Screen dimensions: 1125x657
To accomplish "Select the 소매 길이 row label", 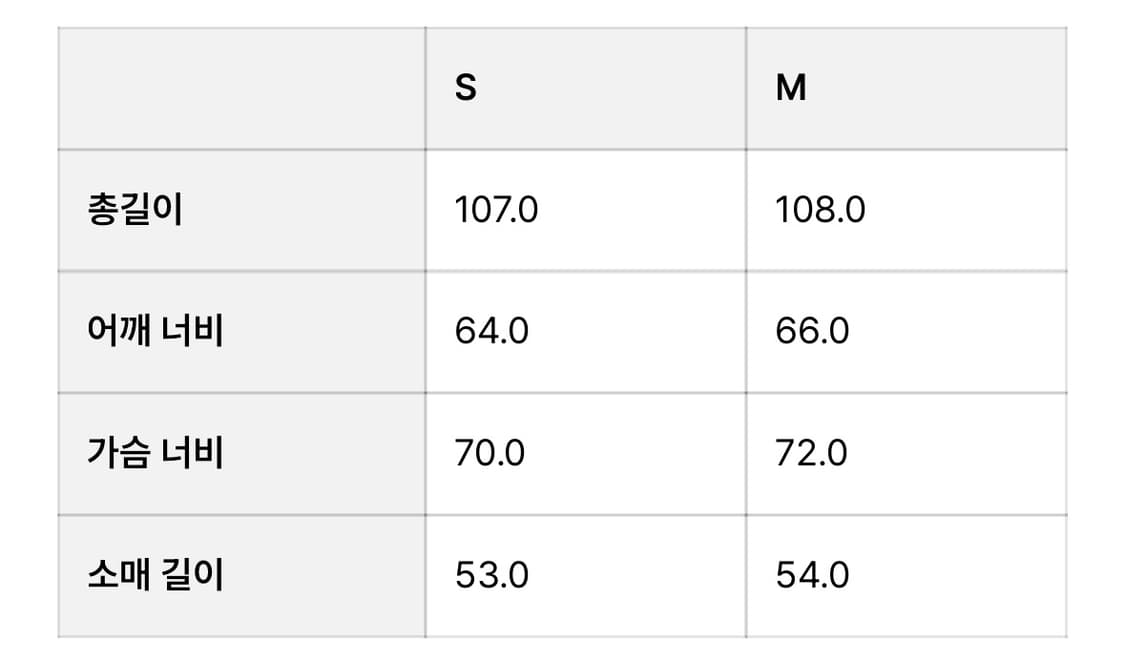I will [x=155, y=575].
